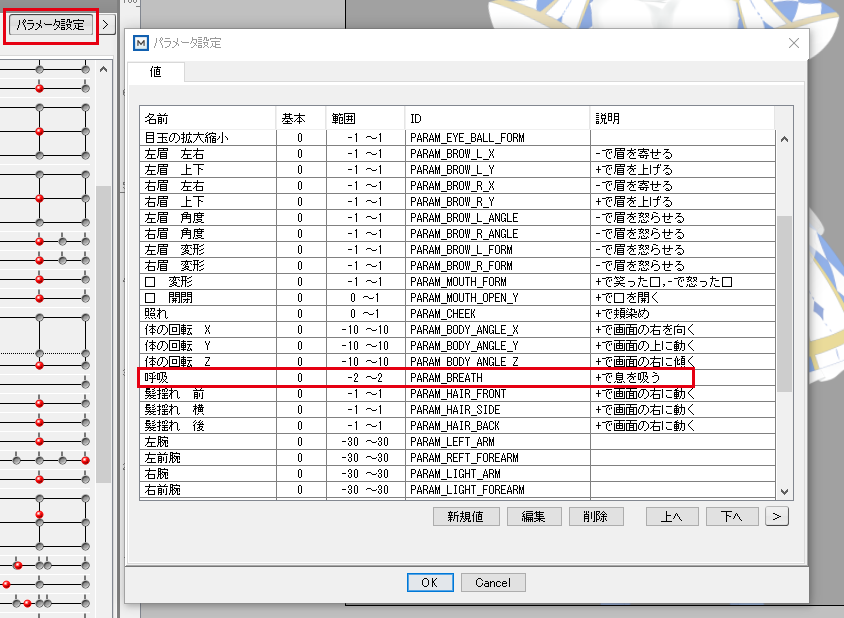Select the 口 変形 row

point(458,282)
